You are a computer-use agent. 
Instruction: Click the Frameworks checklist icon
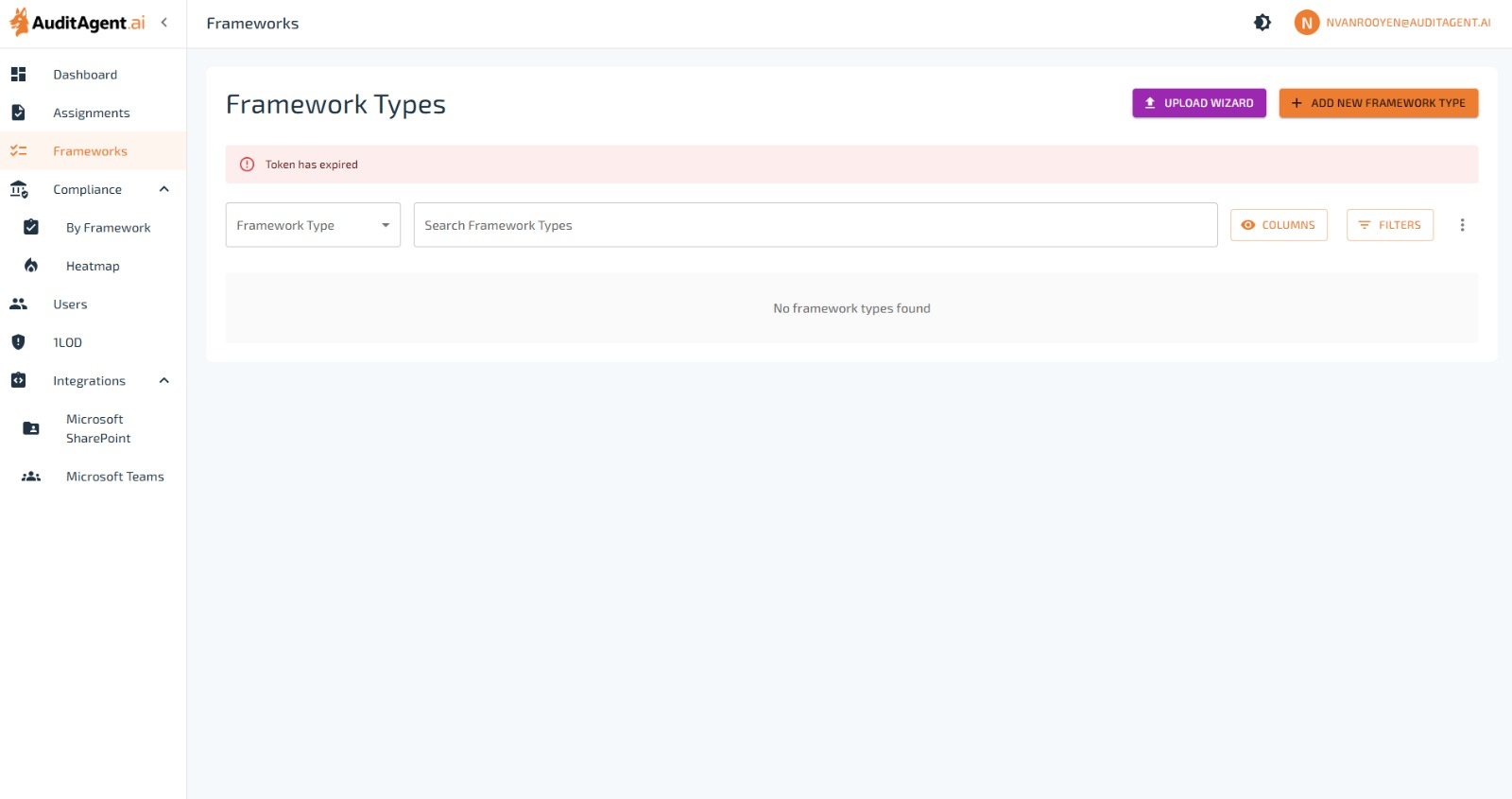pyautogui.click(x=19, y=151)
